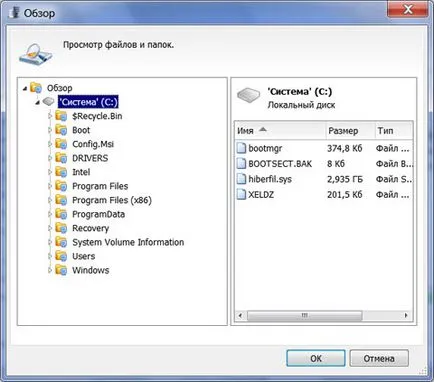Click the 8 Кб size value

click(336, 164)
